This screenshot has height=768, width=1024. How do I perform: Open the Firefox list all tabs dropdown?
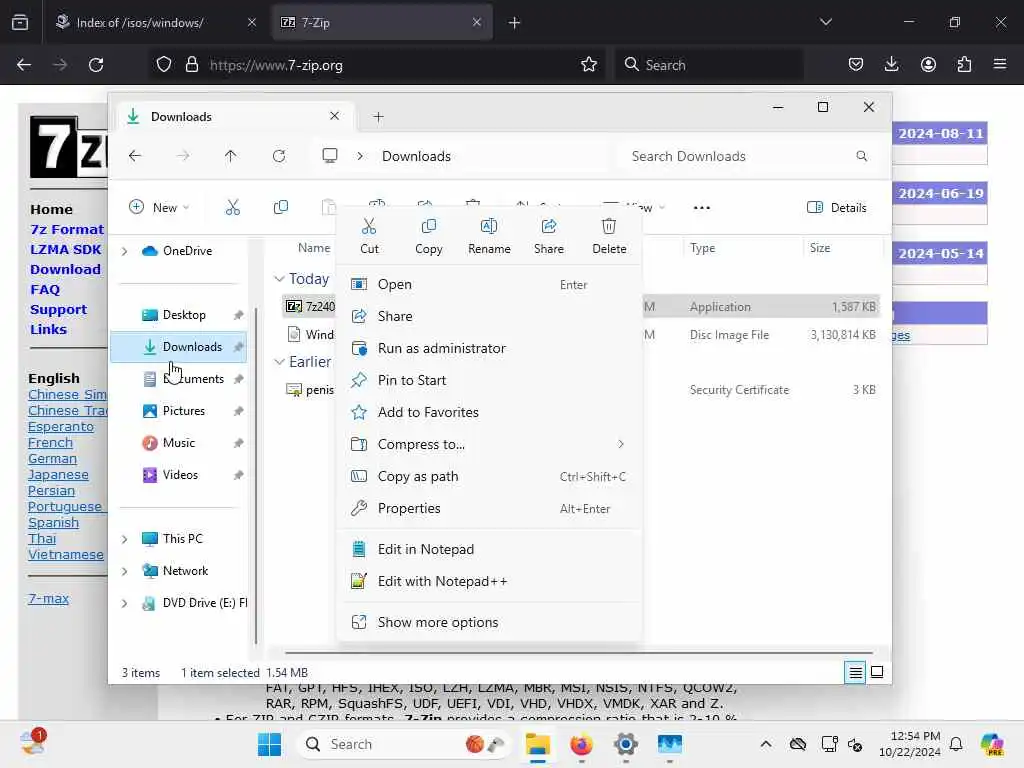click(825, 22)
